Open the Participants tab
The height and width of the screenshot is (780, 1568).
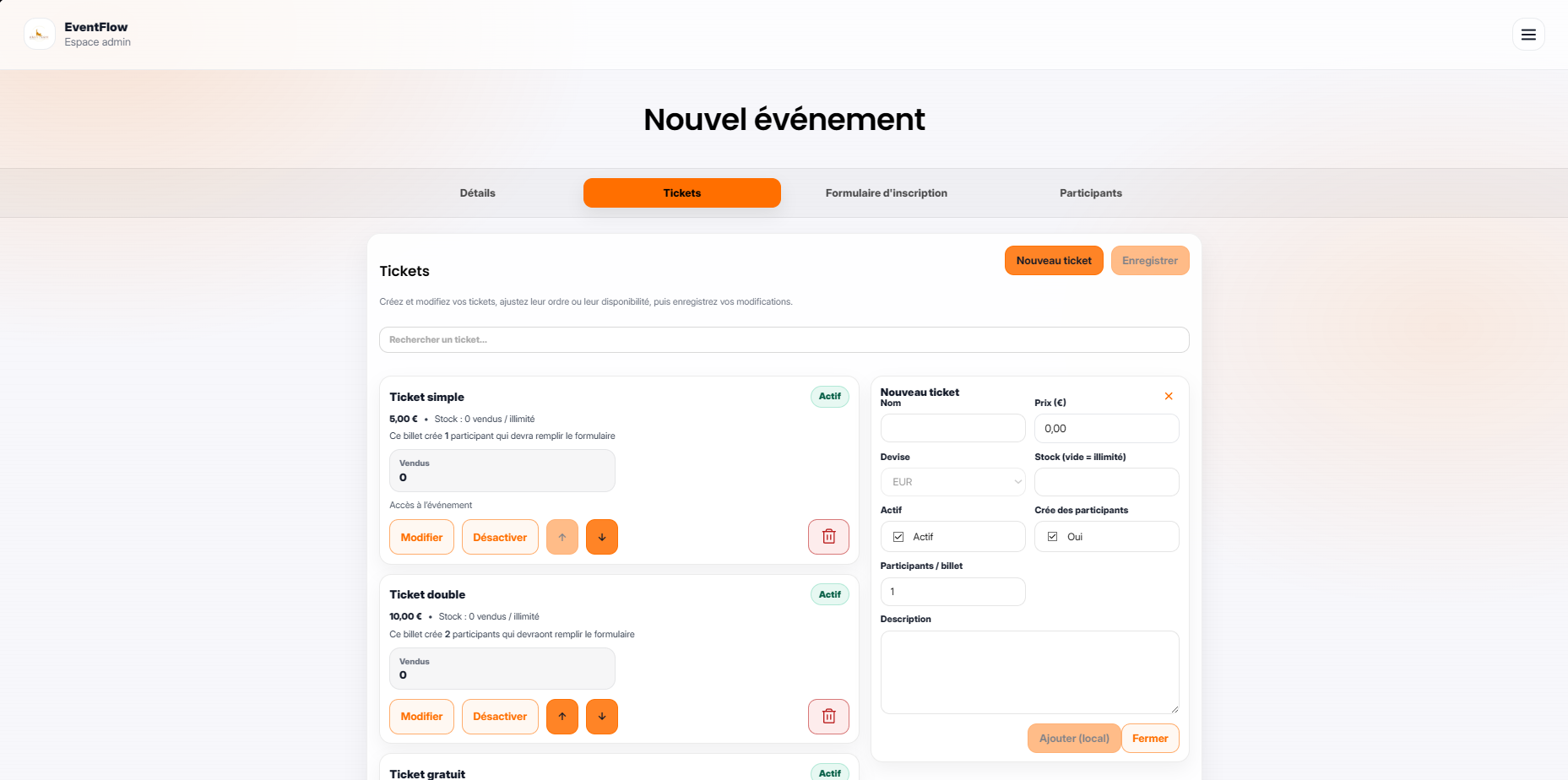click(1090, 192)
